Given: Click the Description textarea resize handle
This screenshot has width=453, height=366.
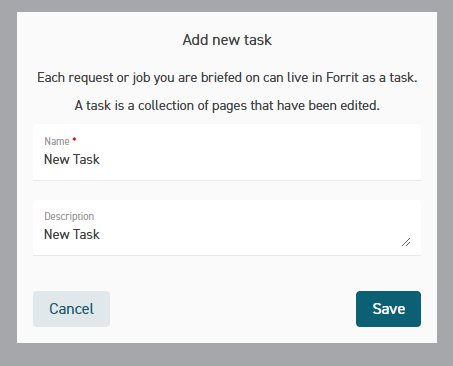Looking at the screenshot, I should [406, 242].
